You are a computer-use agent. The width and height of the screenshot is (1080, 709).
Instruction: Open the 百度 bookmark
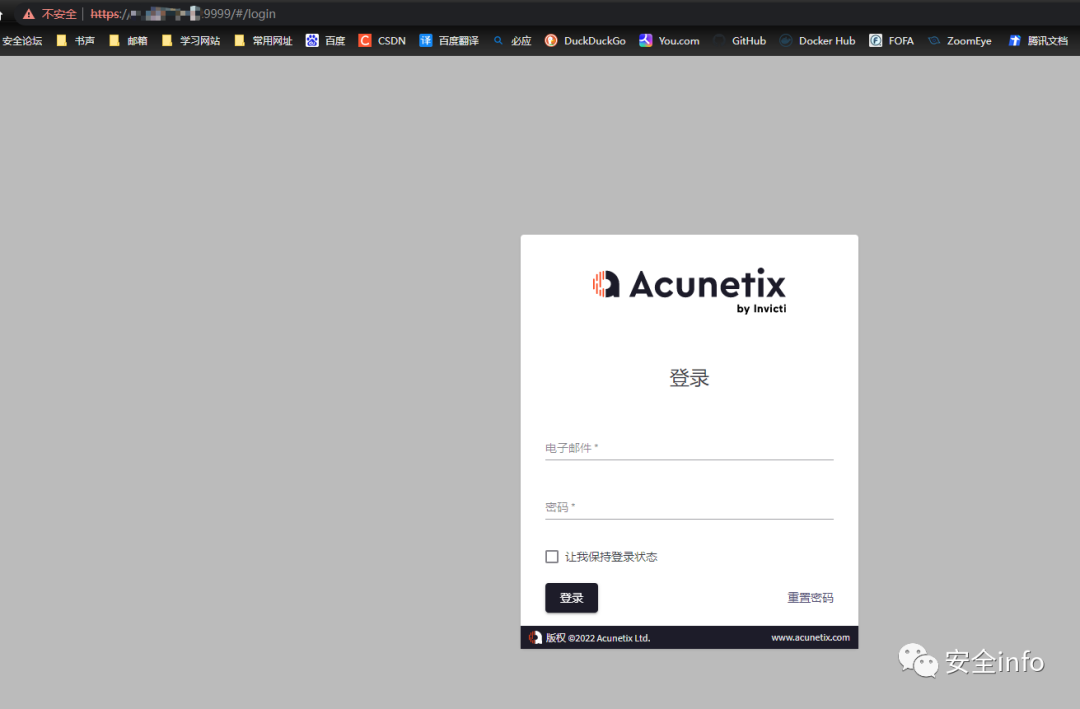click(x=326, y=41)
